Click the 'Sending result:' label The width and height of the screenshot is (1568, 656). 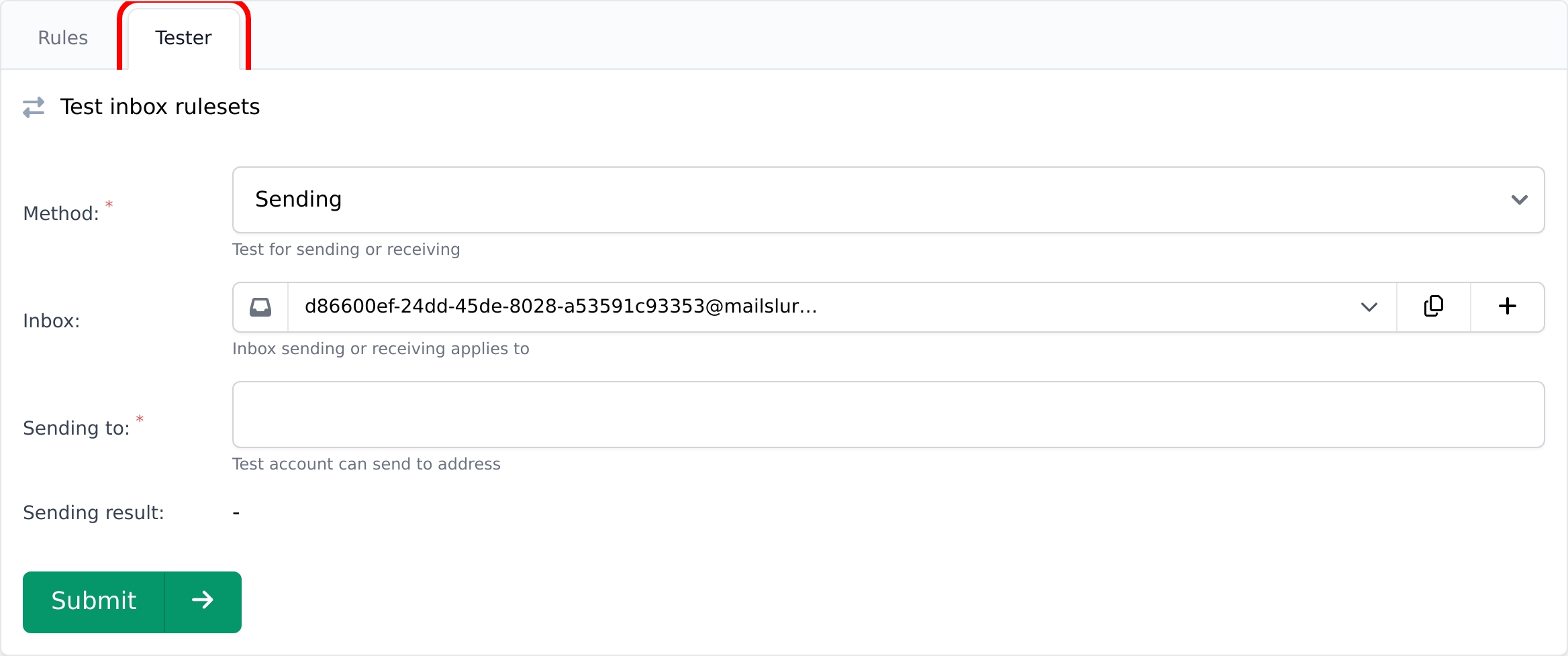click(x=93, y=512)
